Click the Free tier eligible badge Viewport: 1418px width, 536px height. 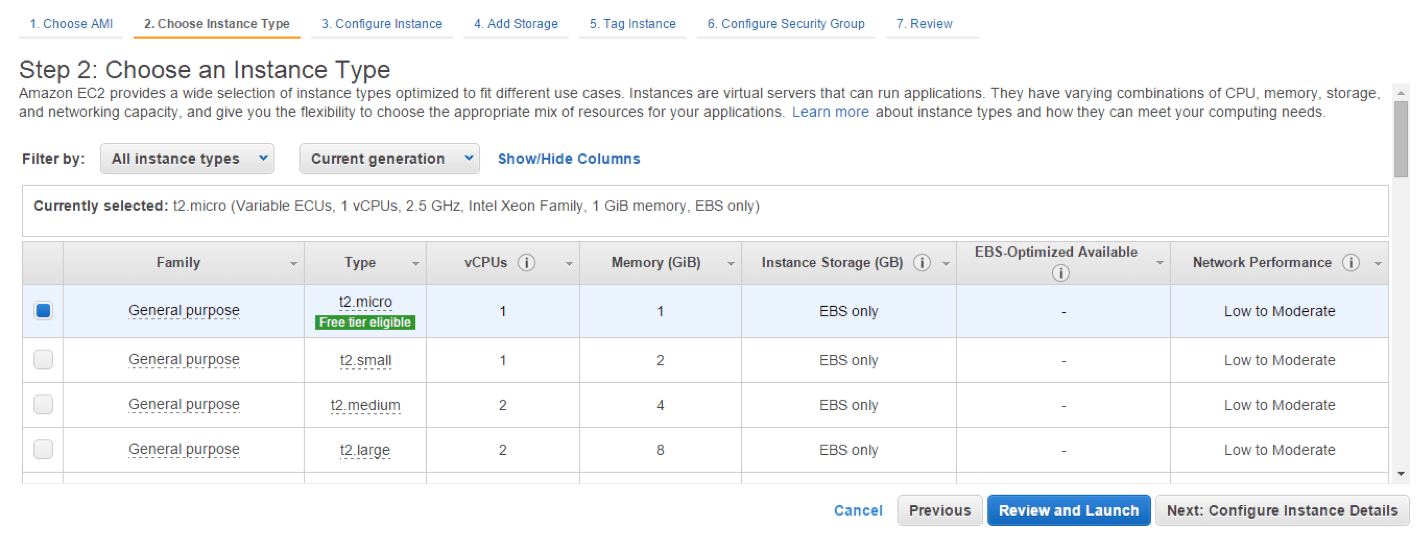pos(365,323)
